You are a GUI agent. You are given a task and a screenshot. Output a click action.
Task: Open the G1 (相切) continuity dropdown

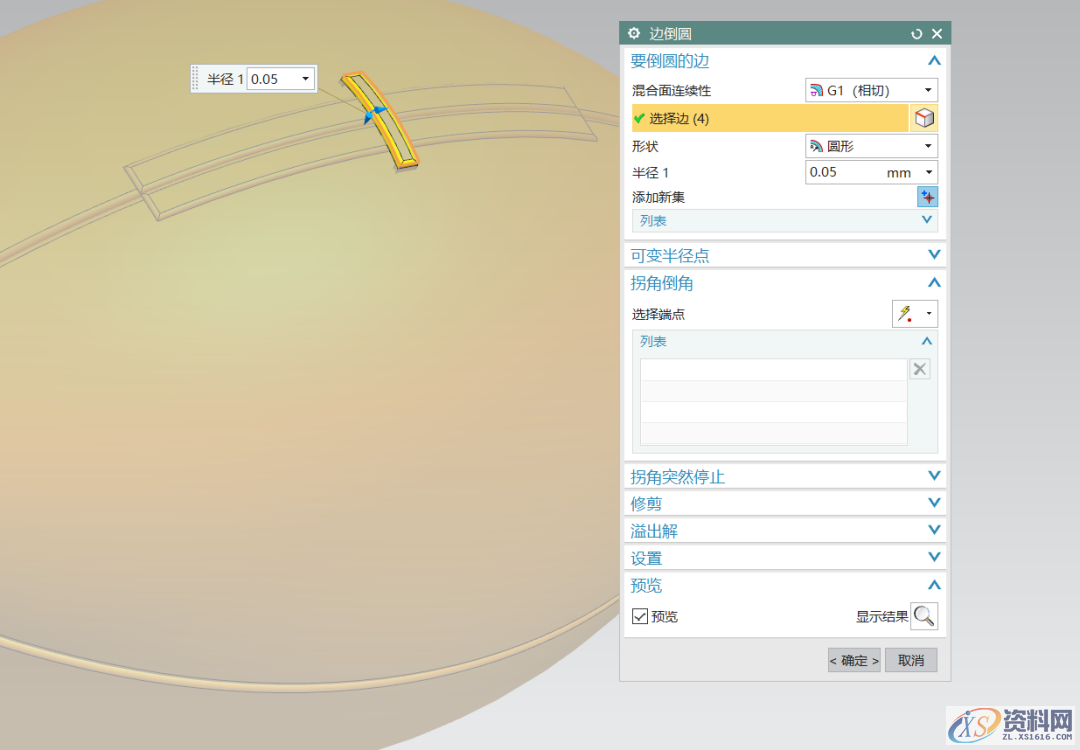point(871,91)
